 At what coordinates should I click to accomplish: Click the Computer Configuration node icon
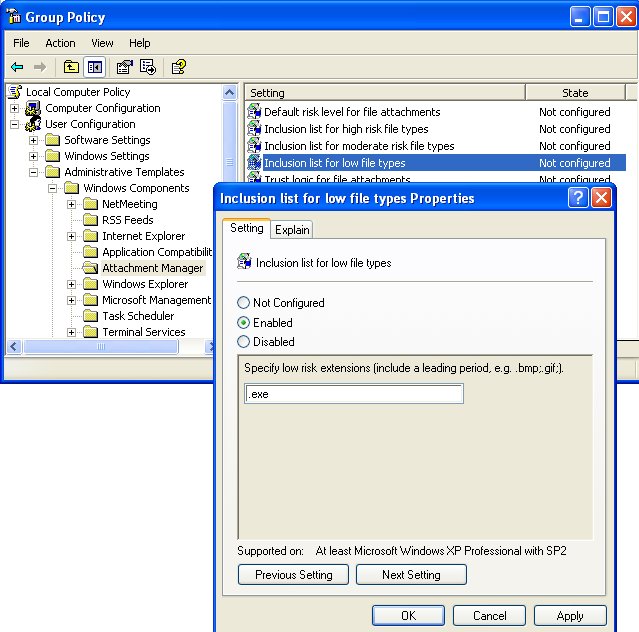(x=33, y=108)
